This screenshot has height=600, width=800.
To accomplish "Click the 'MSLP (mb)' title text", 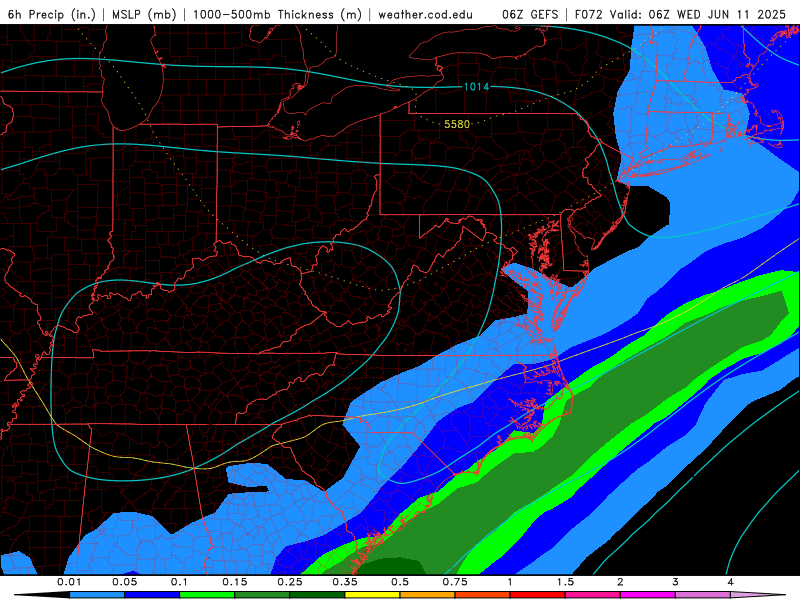I will pos(144,14).
